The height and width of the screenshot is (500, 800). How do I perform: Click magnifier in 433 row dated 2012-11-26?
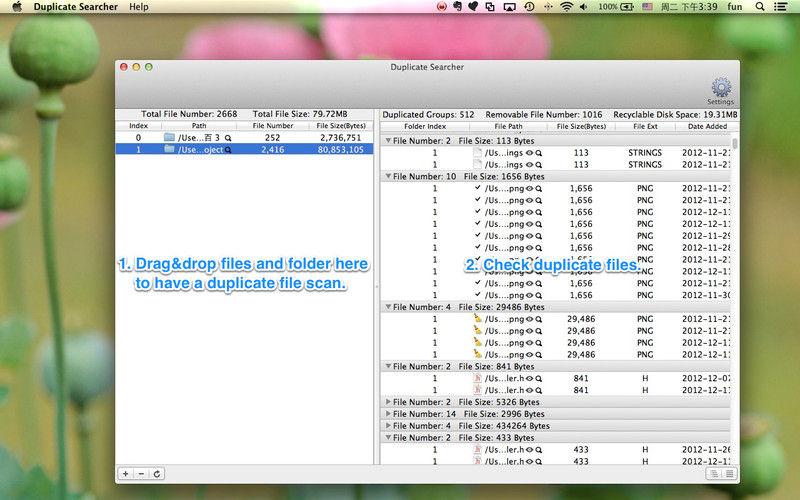[x=539, y=450]
